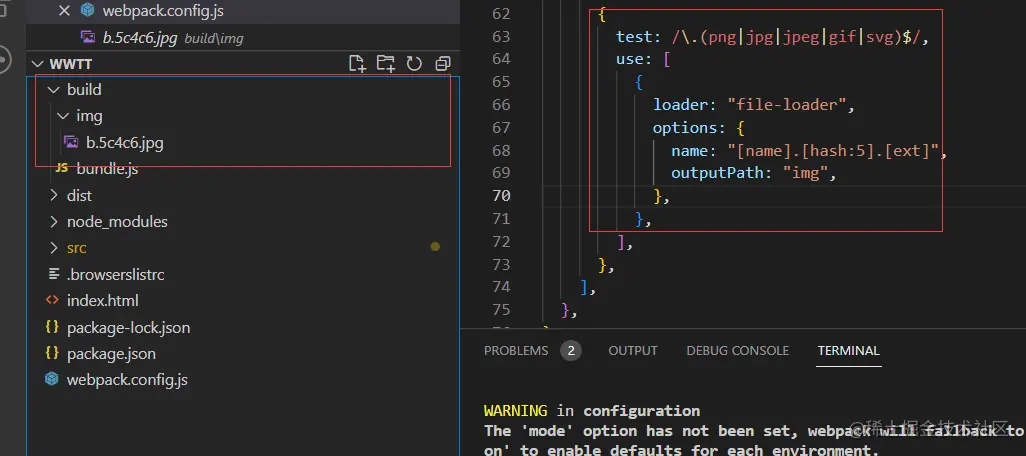Open package.json
The width and height of the screenshot is (1026, 456).
pyautogui.click(x=111, y=354)
